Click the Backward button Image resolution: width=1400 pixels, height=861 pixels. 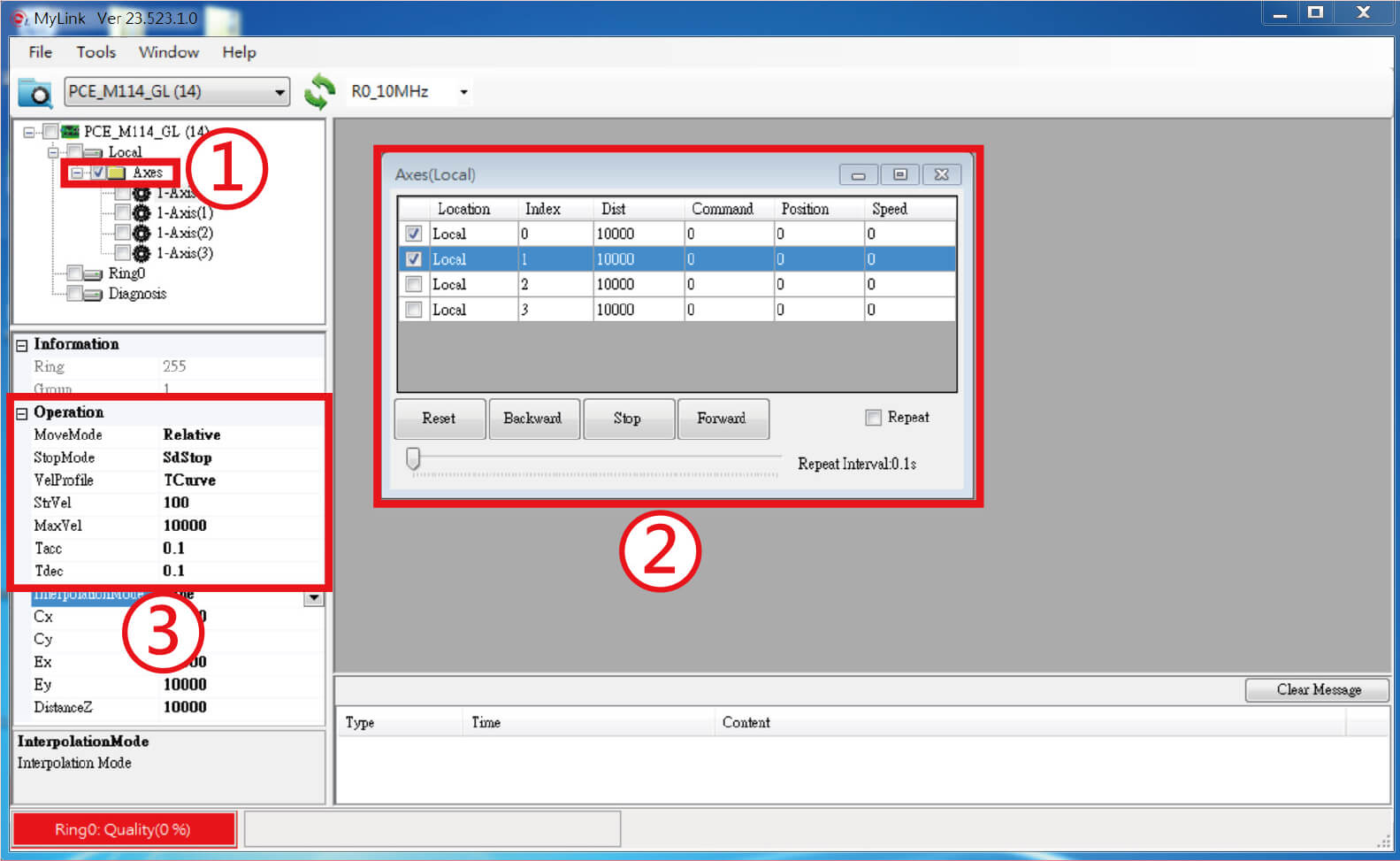click(x=533, y=419)
